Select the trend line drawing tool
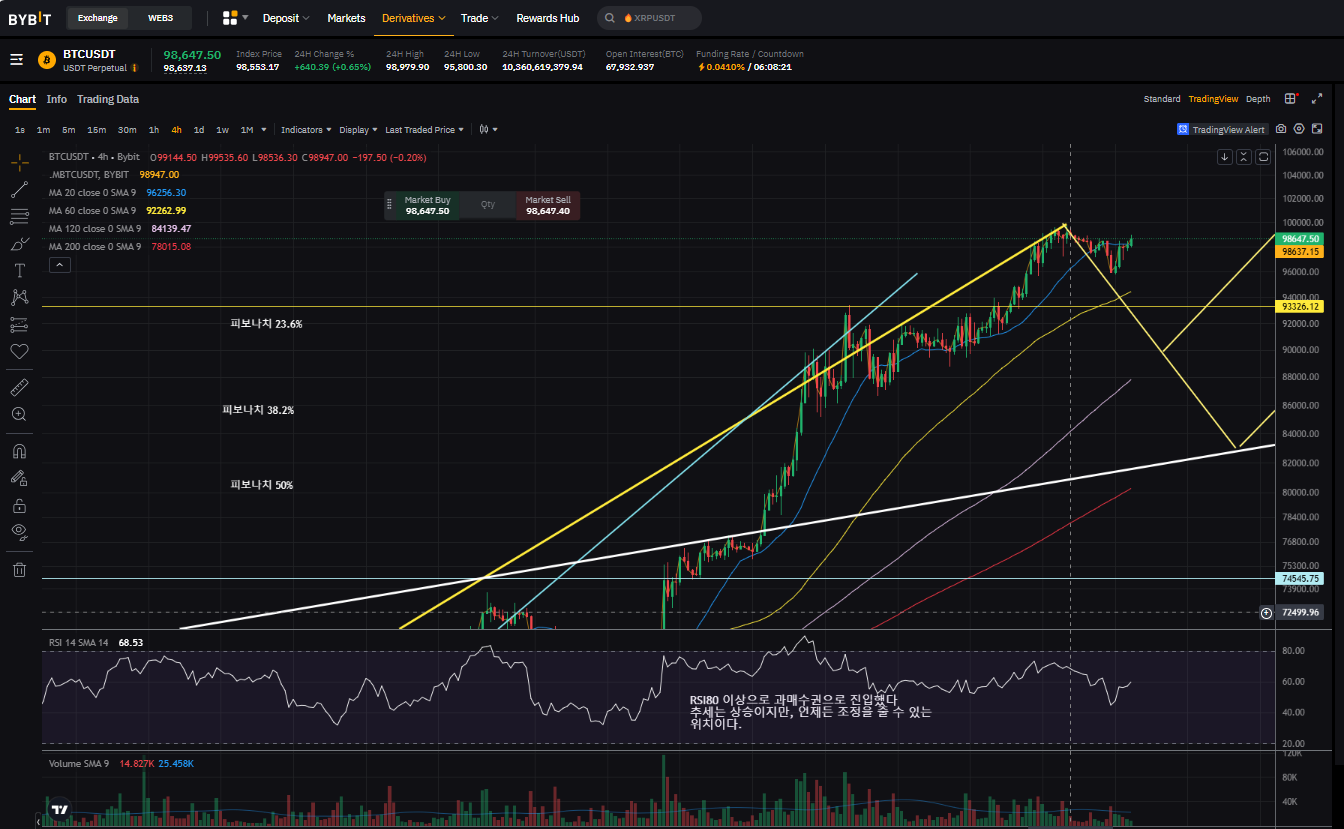Image resolution: width=1344 pixels, height=829 pixels. pos(19,190)
